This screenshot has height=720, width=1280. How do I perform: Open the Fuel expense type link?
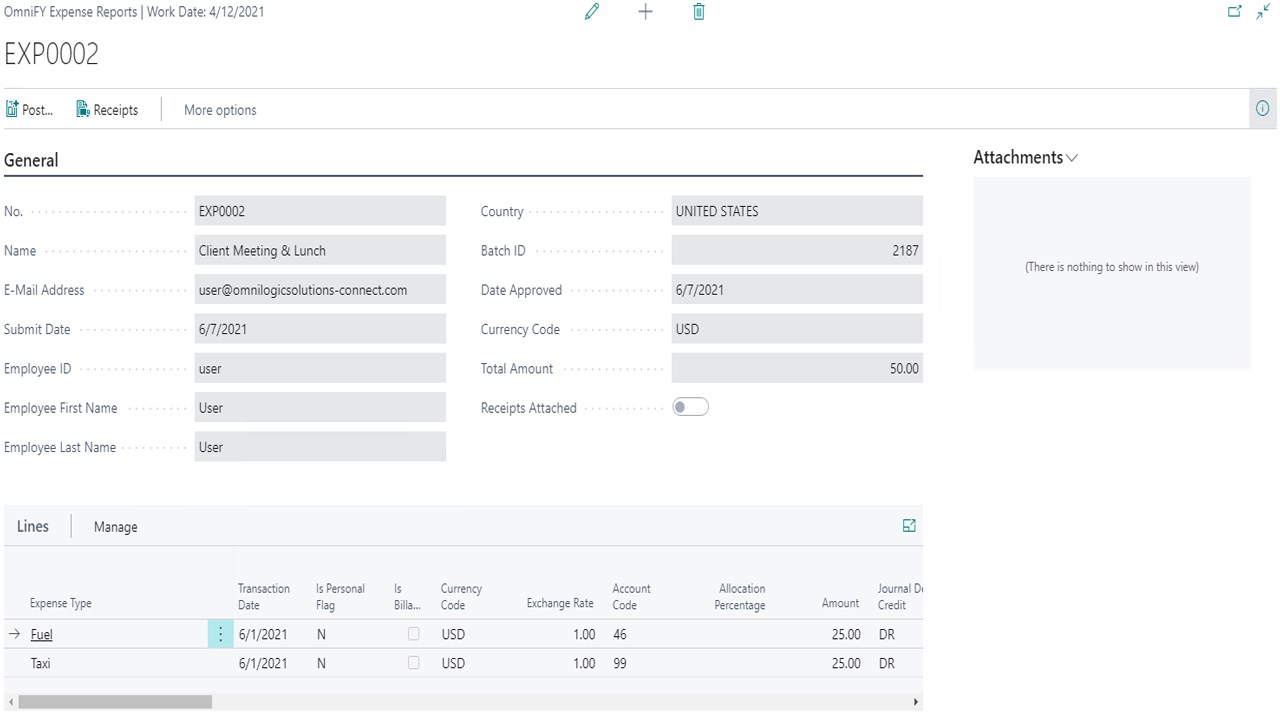click(x=41, y=634)
